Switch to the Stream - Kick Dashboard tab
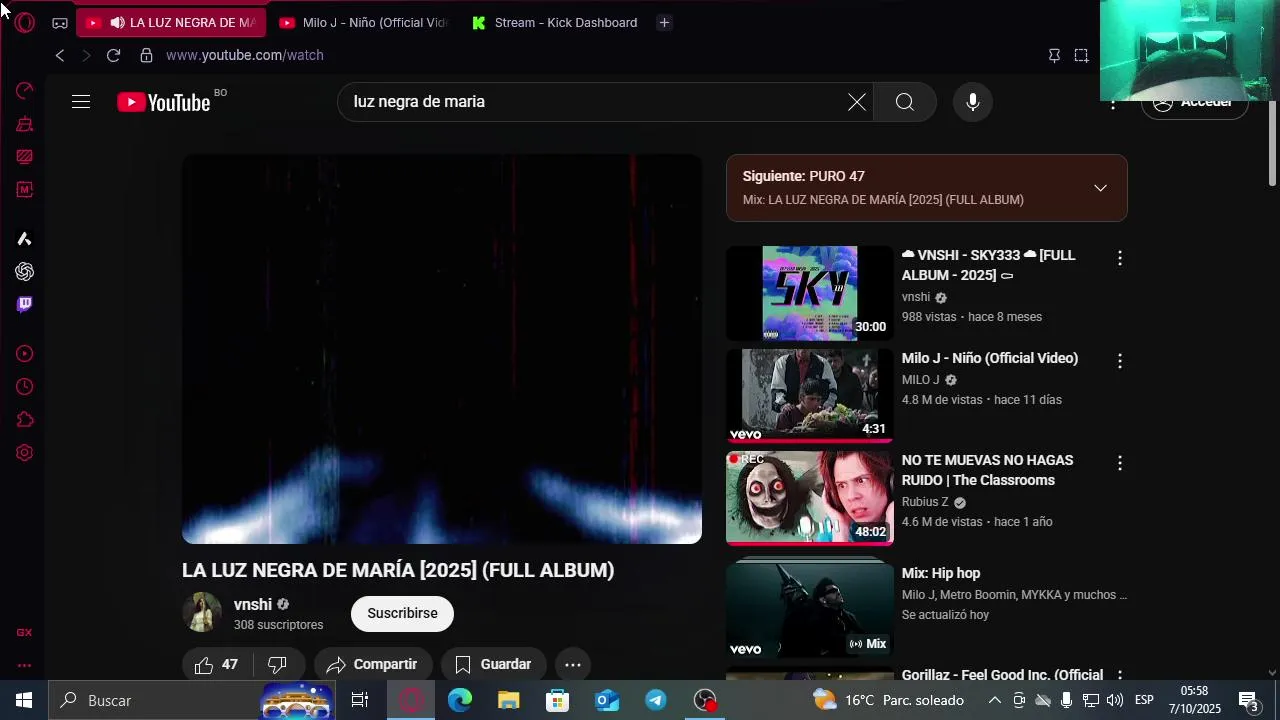Screen dimensions: 1280x720 (554, 23)
